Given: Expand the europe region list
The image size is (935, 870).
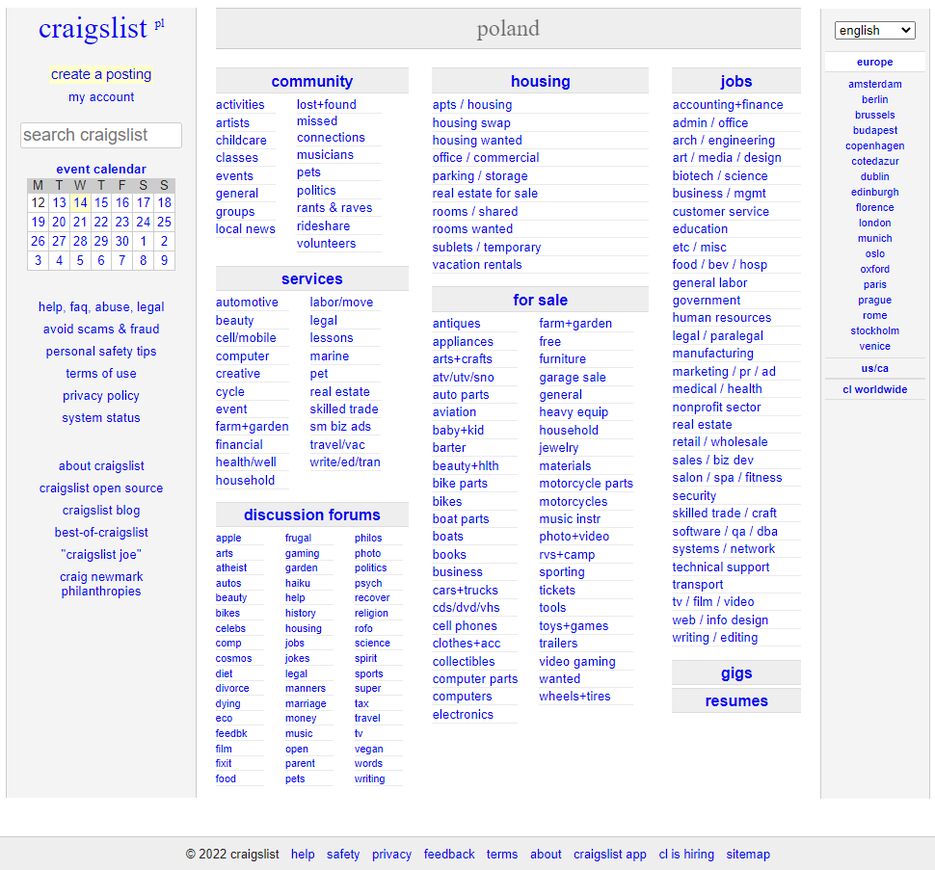Looking at the screenshot, I should click(x=875, y=62).
